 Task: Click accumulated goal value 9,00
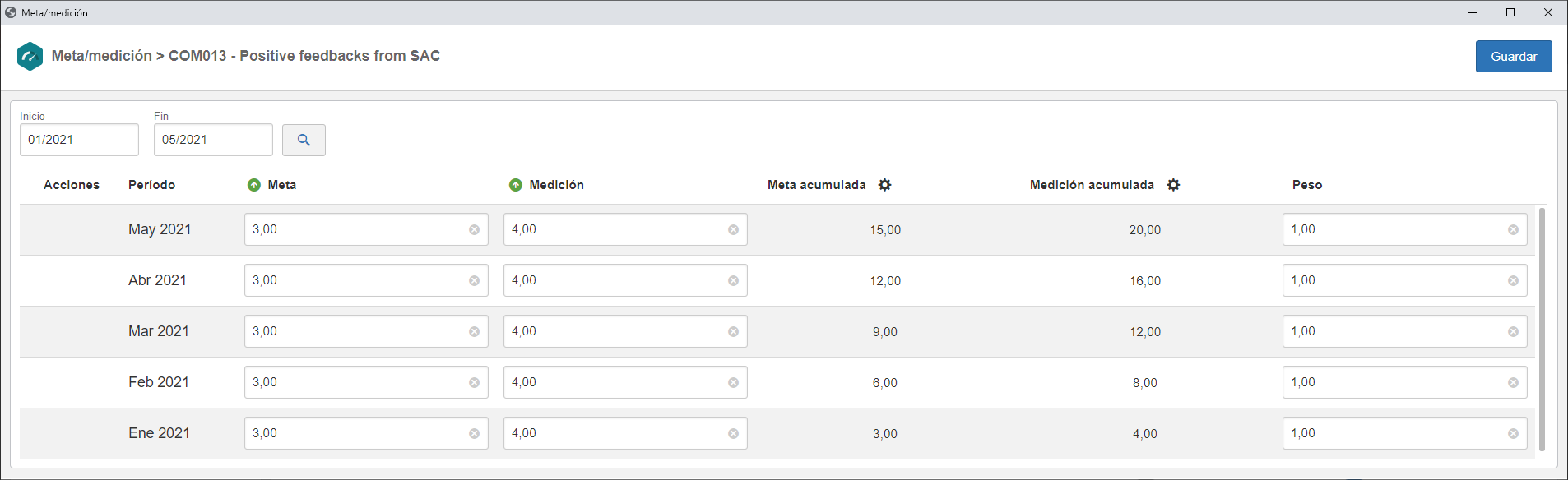pos(885,332)
